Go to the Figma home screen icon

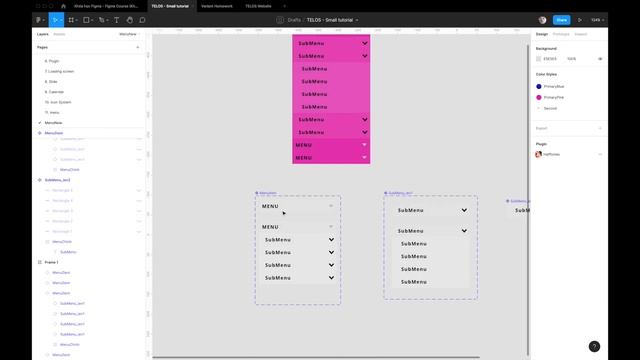click(x=63, y=6)
